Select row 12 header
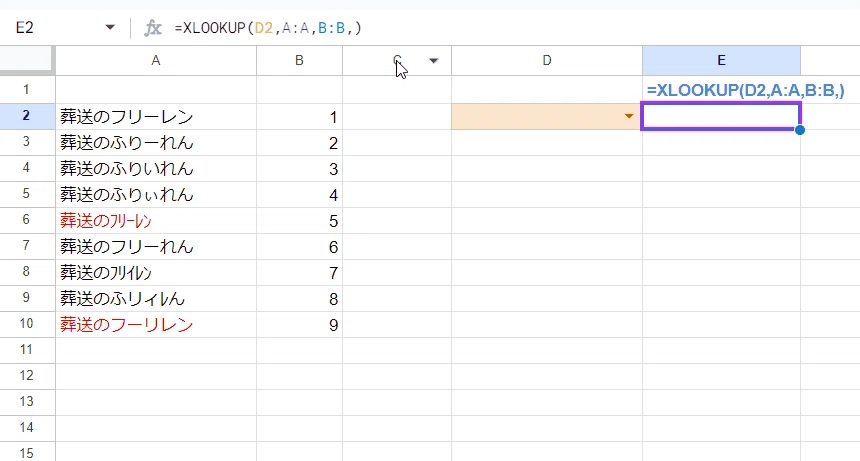The width and height of the screenshot is (860, 461). click(x=26, y=376)
